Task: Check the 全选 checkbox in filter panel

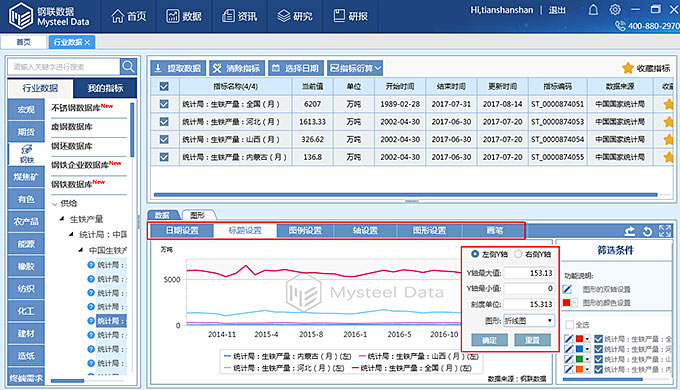Action: point(569,325)
